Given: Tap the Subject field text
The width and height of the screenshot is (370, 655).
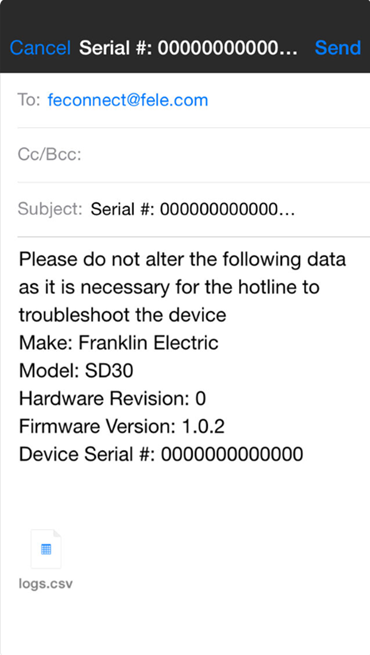Looking at the screenshot, I should click(x=193, y=209).
